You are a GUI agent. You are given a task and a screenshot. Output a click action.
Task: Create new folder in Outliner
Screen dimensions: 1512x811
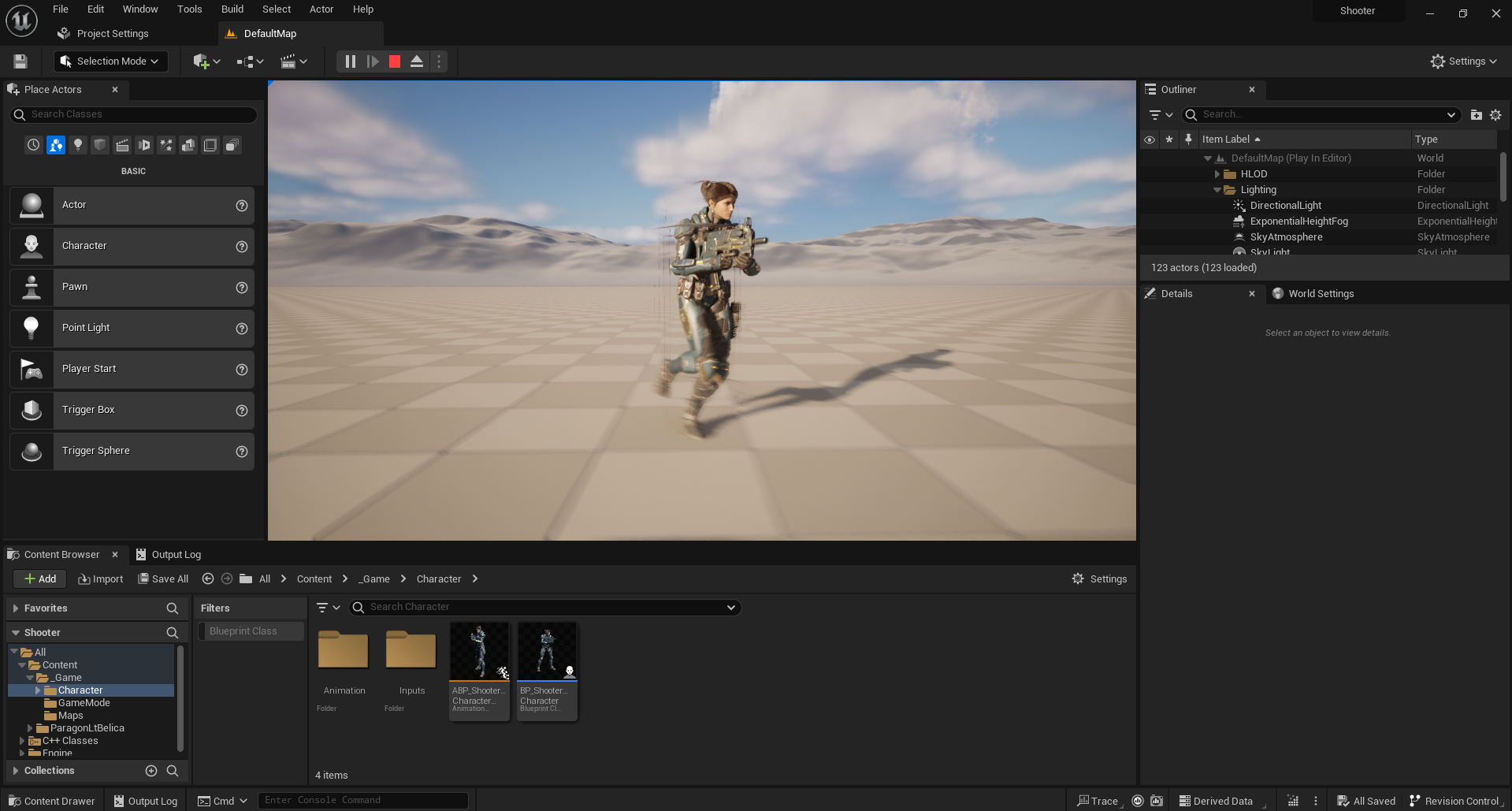pos(1476,115)
